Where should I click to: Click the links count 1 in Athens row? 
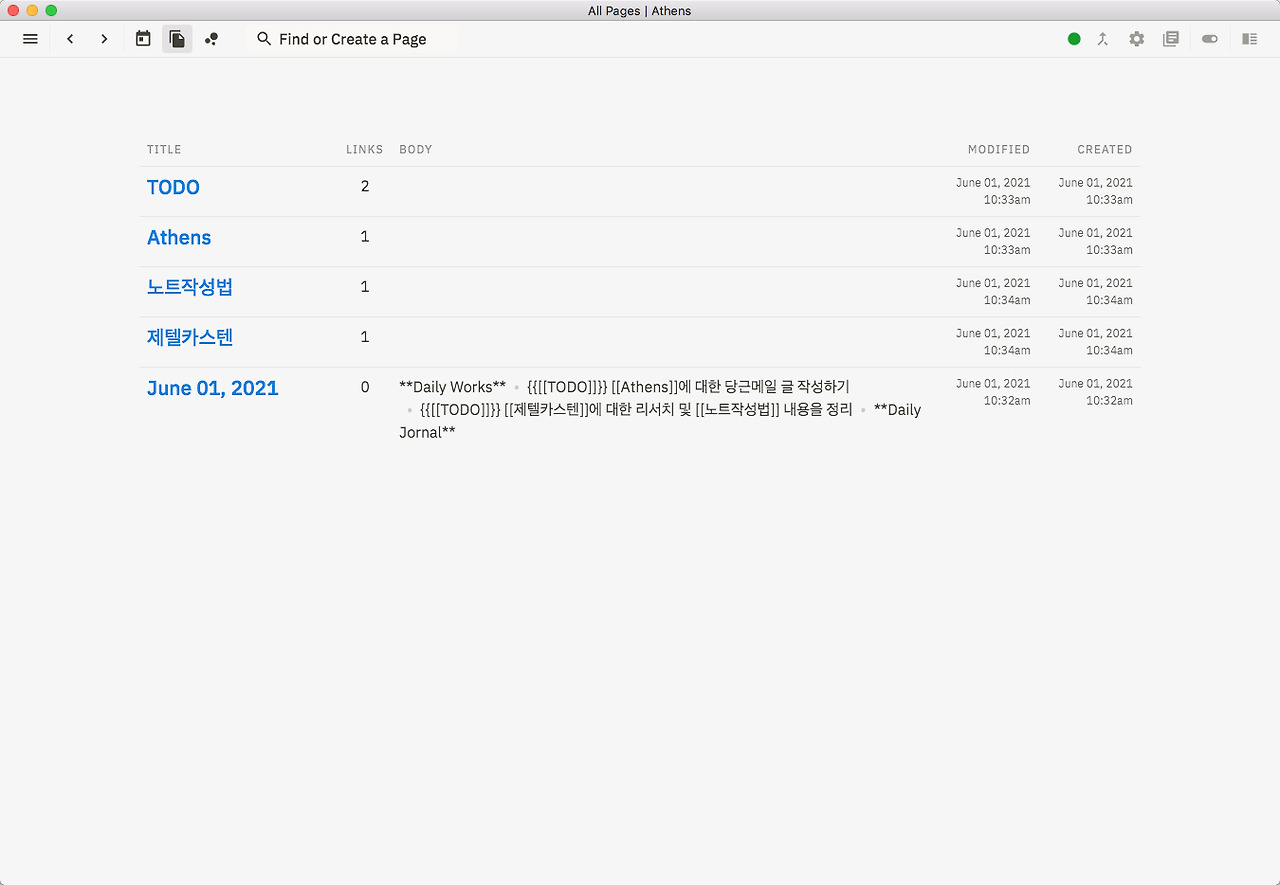point(365,236)
